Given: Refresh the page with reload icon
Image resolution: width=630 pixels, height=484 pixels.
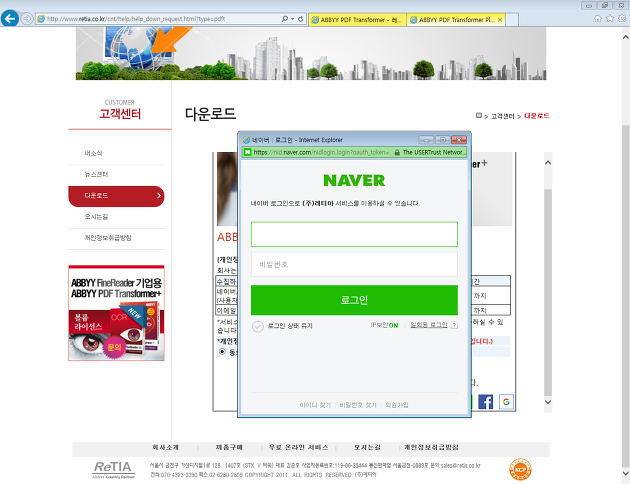Looking at the screenshot, I should click(x=301, y=19).
